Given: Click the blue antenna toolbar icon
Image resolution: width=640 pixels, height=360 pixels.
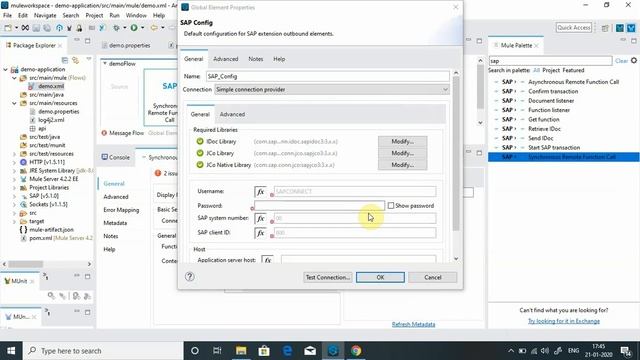Looking at the screenshot, I should 60,28.
